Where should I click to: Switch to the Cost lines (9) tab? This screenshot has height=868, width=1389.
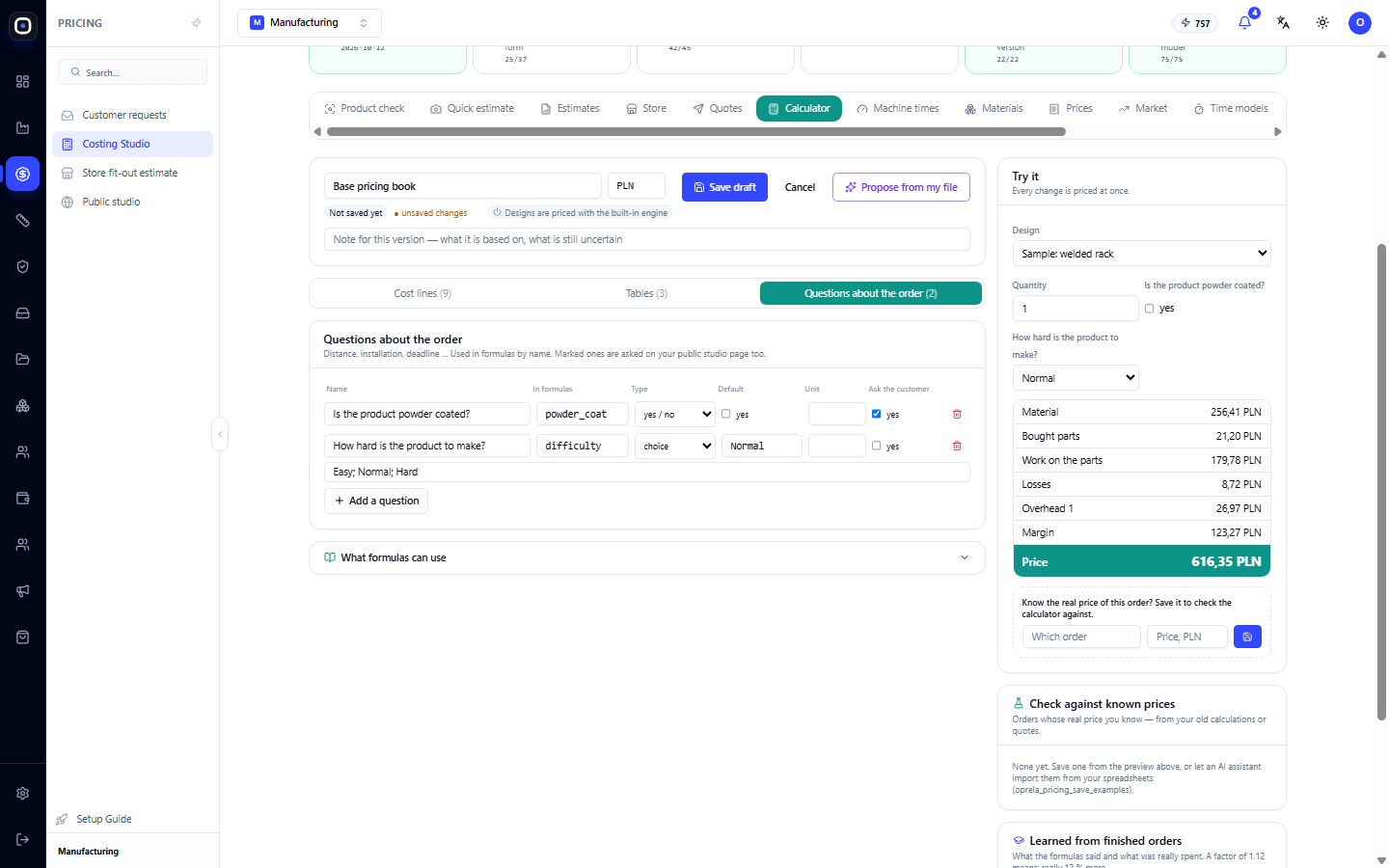point(422,293)
